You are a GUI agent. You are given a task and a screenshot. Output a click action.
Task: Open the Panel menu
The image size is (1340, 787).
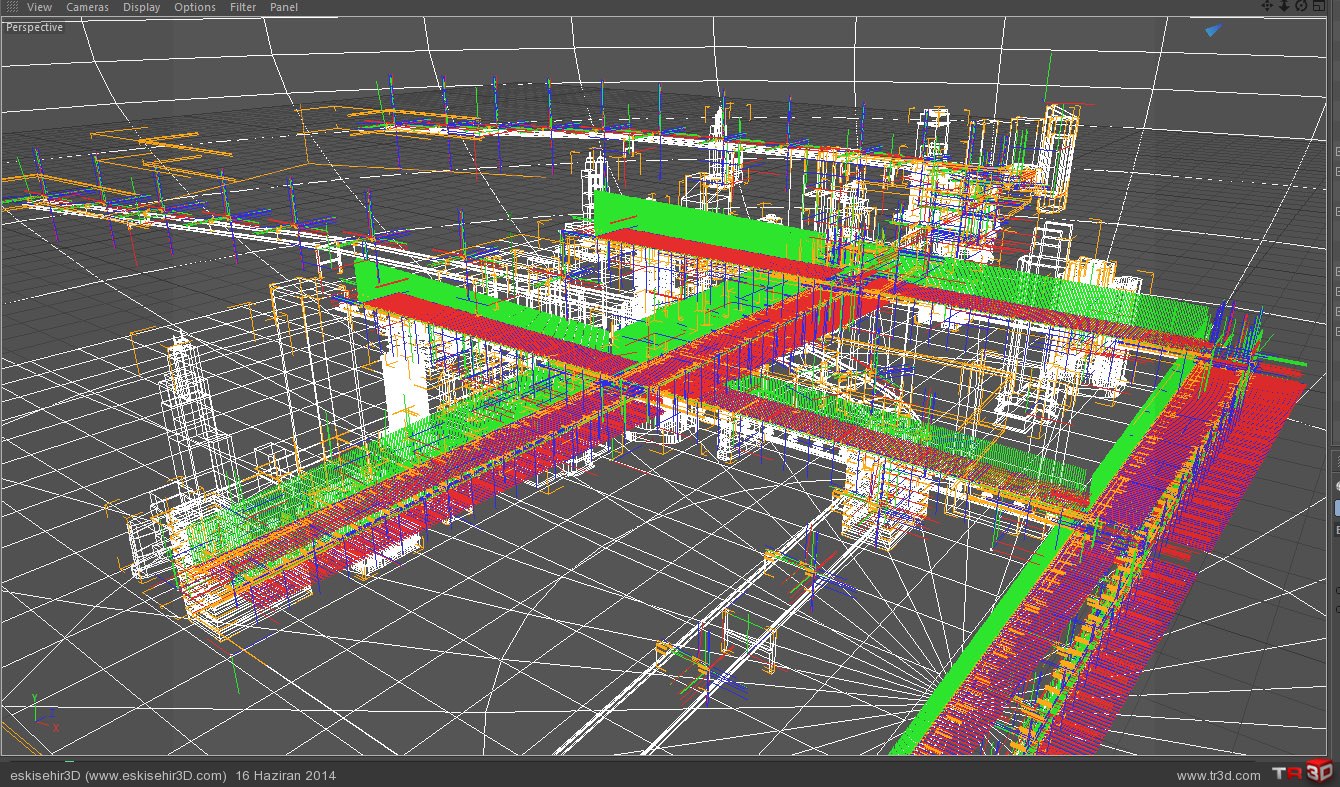click(284, 7)
